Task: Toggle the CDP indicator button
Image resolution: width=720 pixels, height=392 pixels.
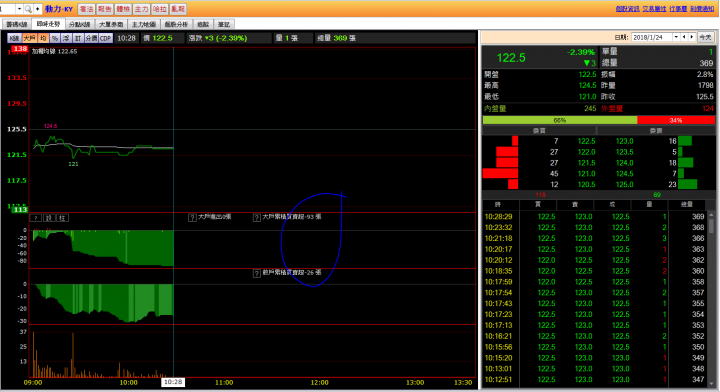Action: 106,38
